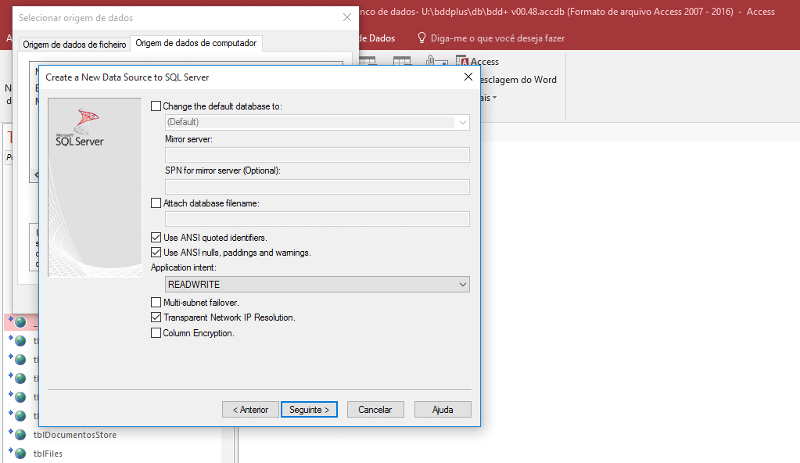Click the Mirror server input field
800x463 pixels.
coord(317,155)
